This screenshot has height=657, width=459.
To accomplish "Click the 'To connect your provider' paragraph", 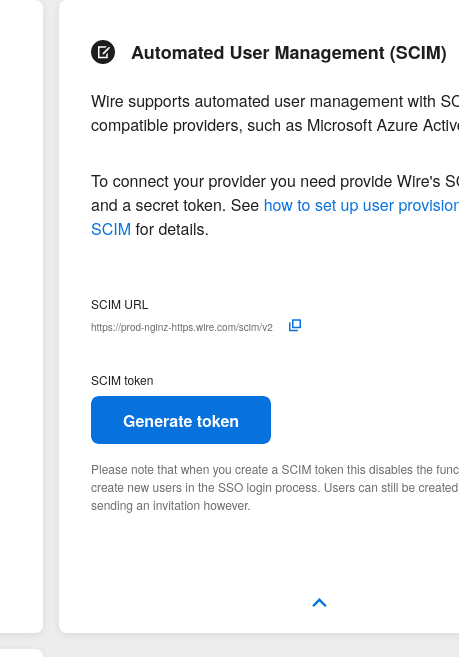I will [x=275, y=205].
